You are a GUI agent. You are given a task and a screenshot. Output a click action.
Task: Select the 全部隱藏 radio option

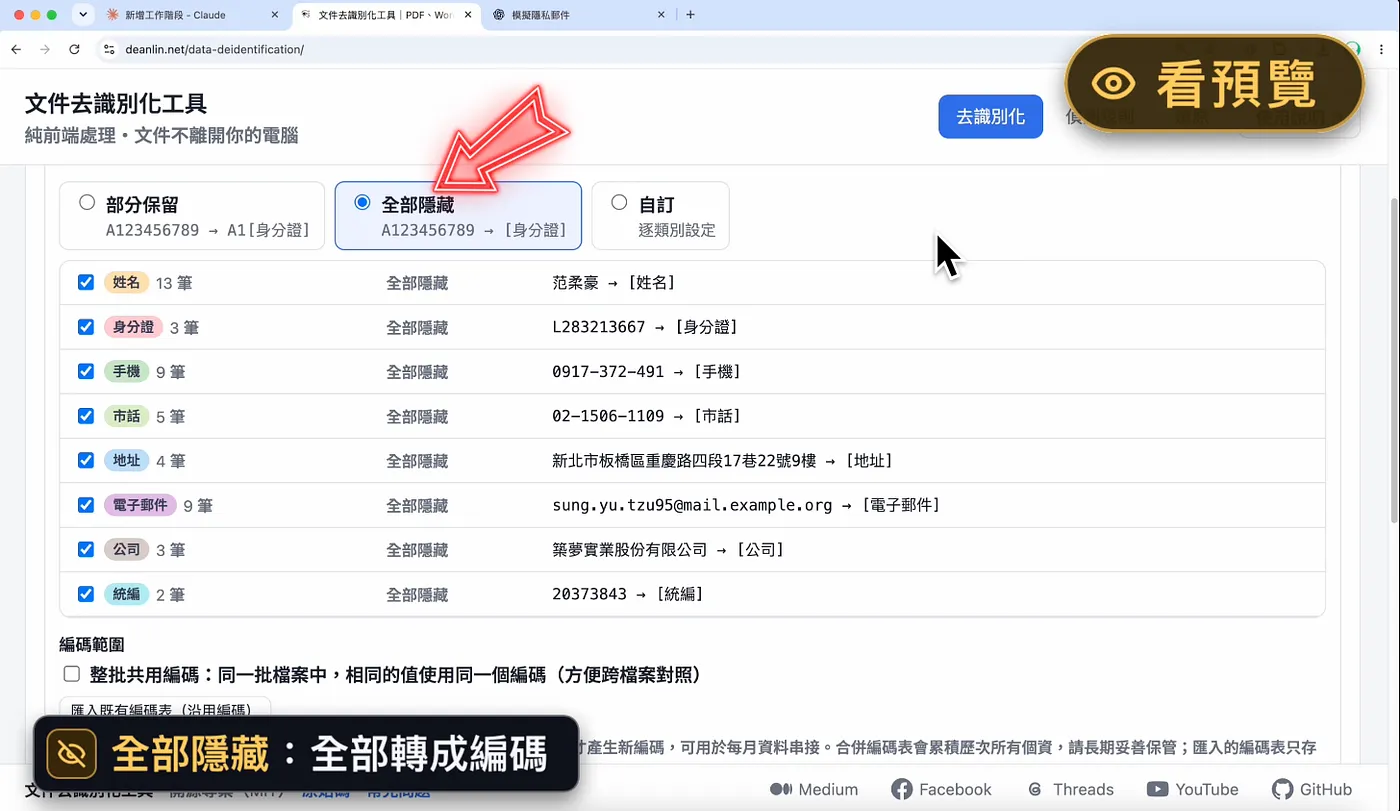click(362, 203)
